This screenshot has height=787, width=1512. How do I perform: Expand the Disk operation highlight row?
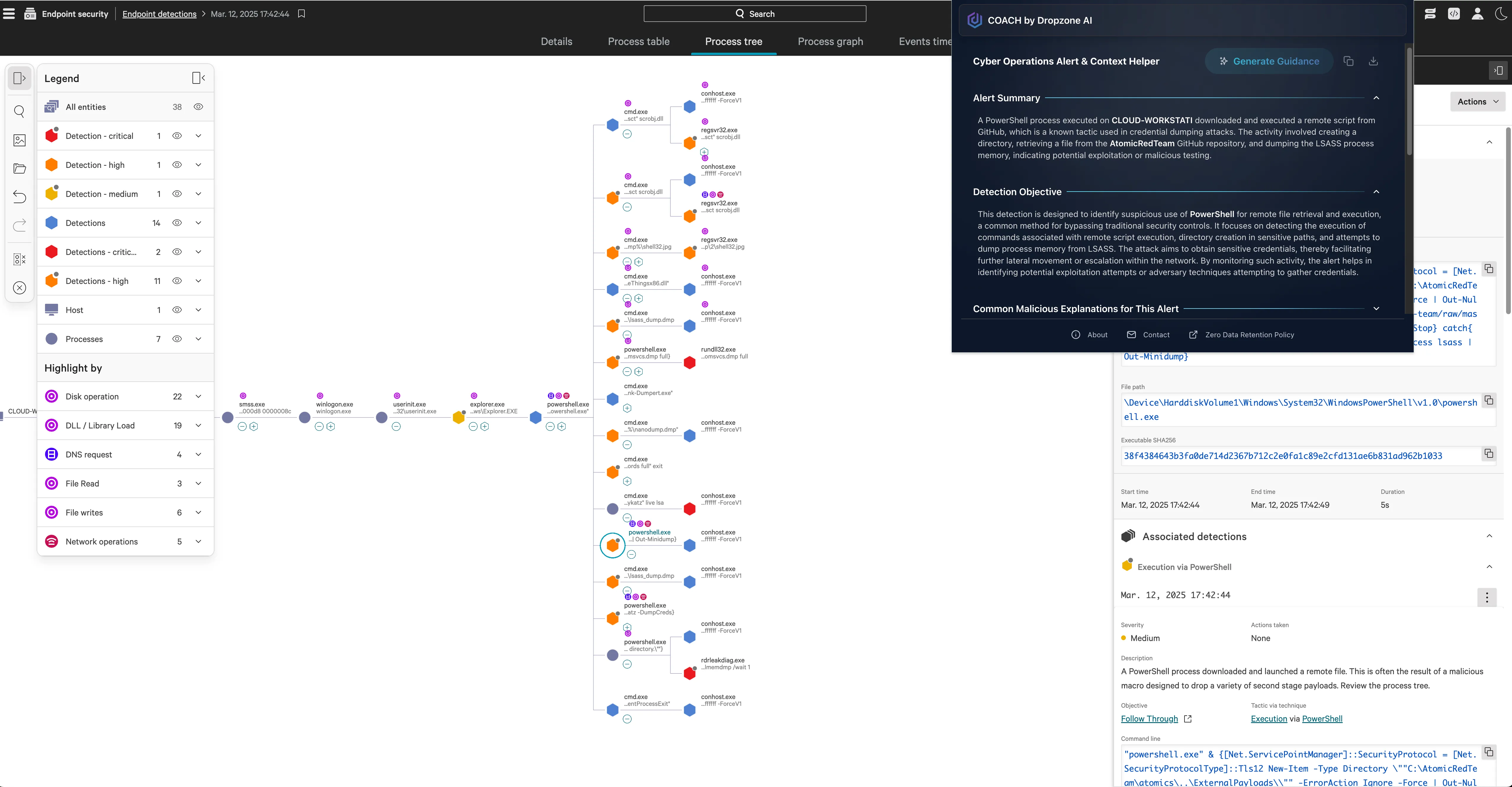[x=198, y=397]
